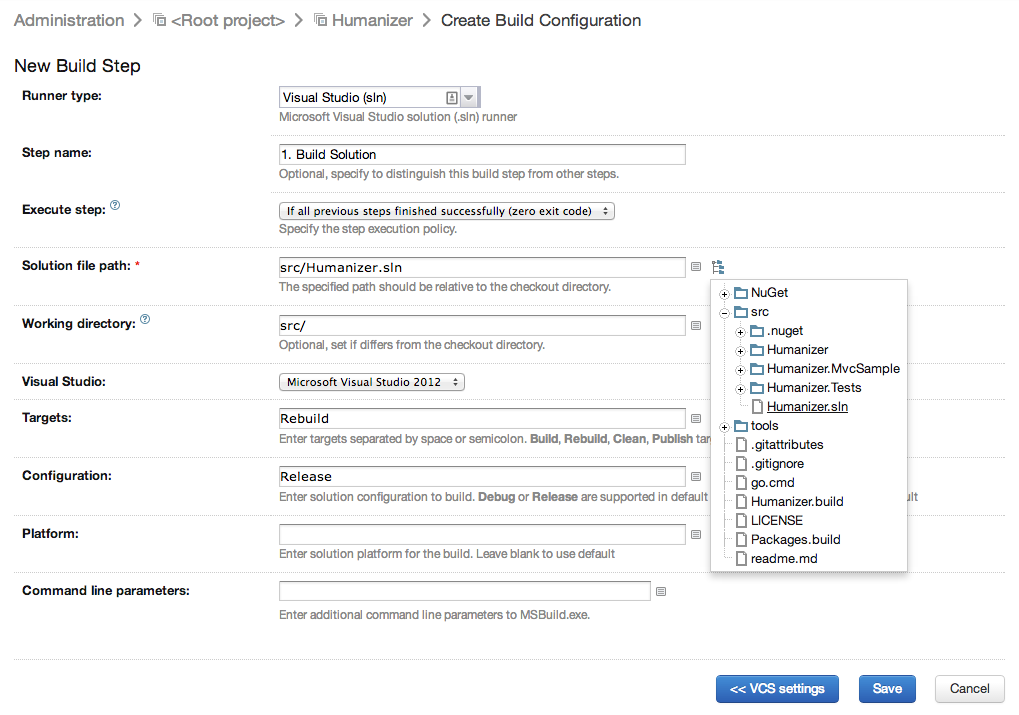Open parameter picker beside Solution file path
The height and width of the screenshot is (715, 1019).
click(696, 267)
